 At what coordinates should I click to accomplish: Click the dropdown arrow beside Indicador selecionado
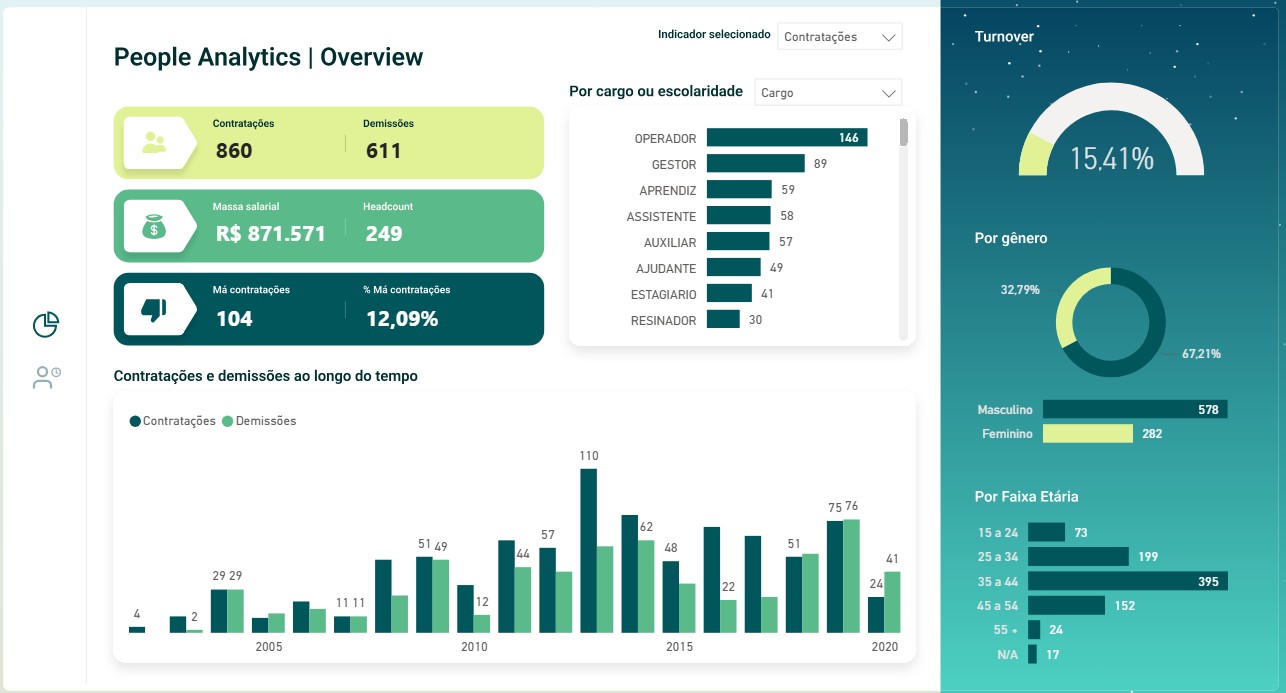click(889, 36)
